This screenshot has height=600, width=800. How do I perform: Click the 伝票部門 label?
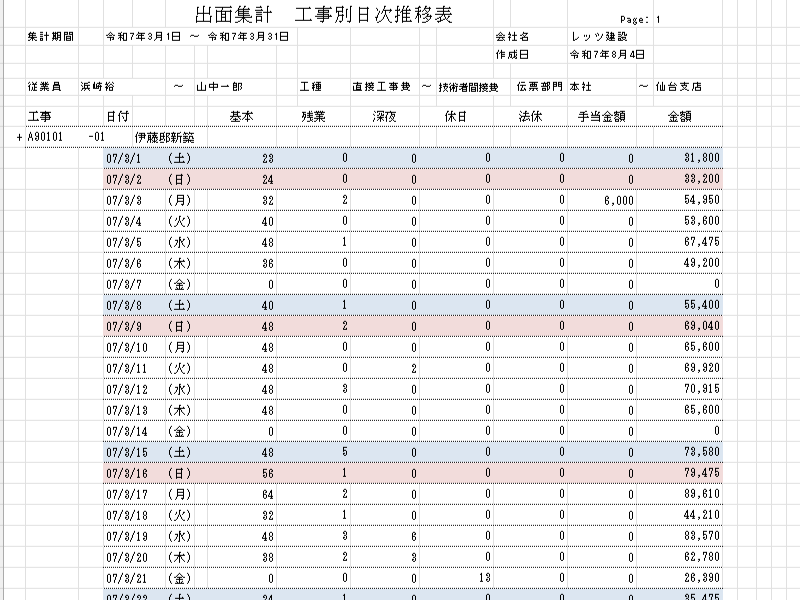click(540, 87)
